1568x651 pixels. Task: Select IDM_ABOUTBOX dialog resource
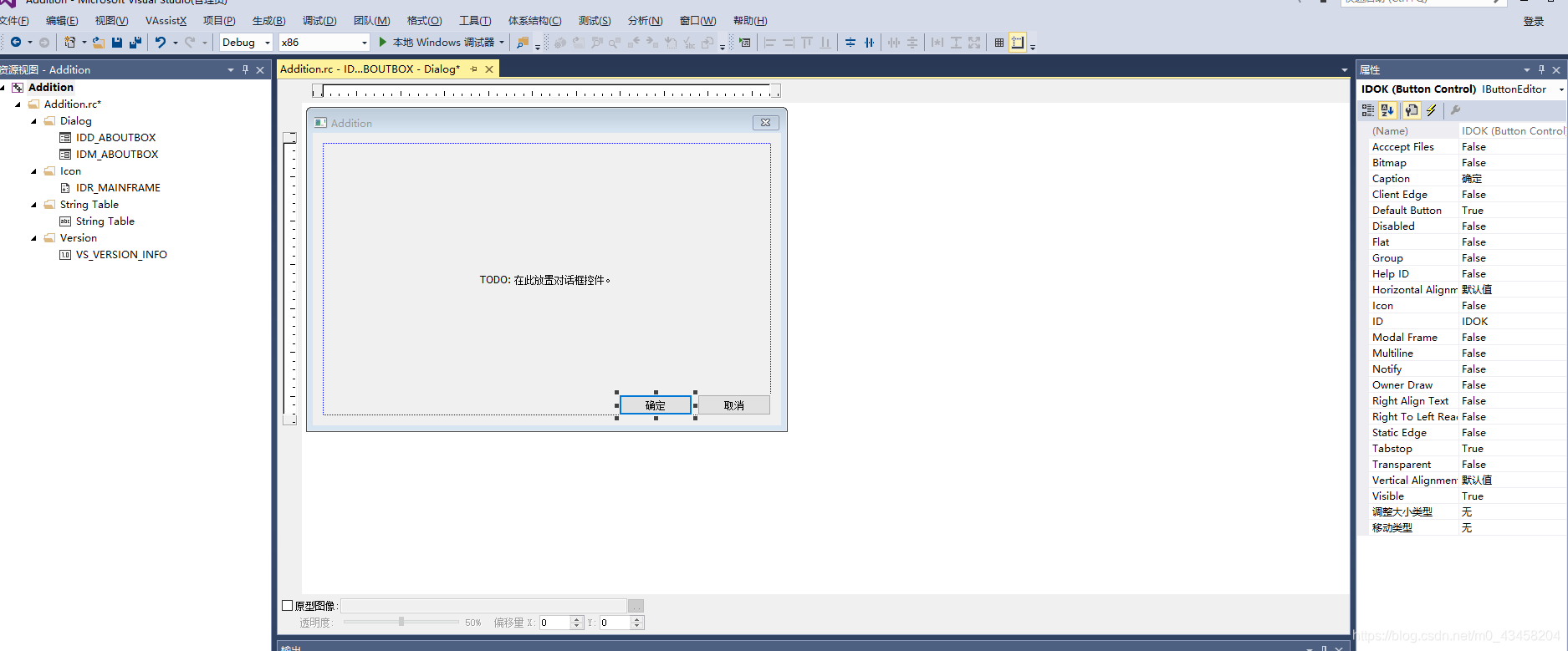point(117,155)
